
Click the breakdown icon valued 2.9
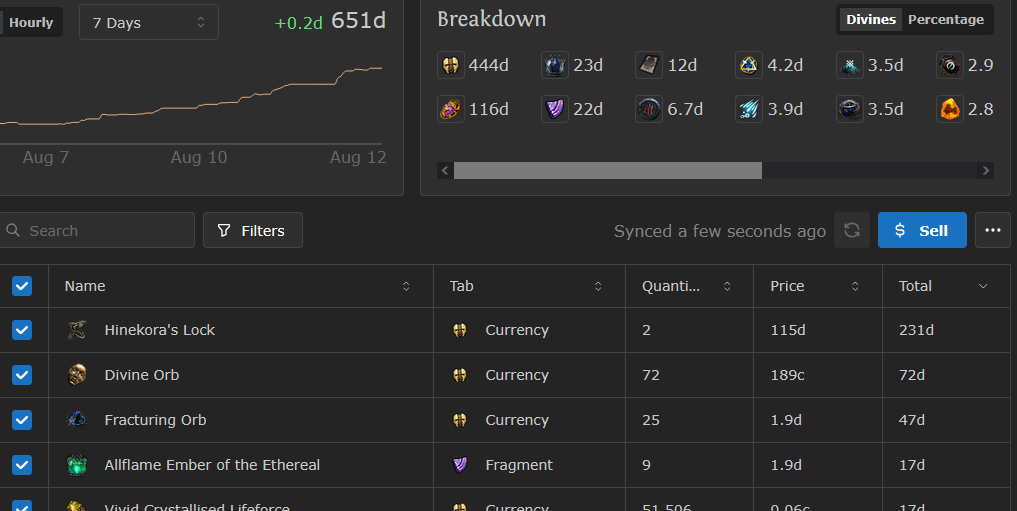(x=950, y=65)
